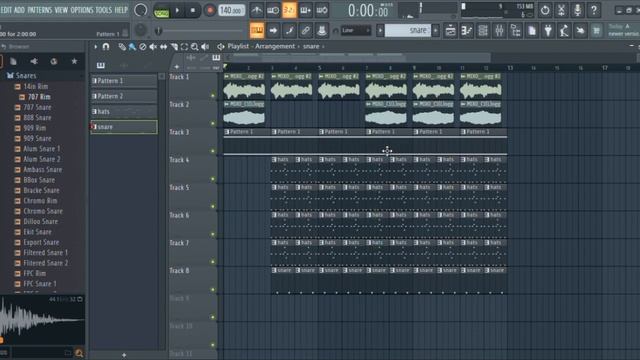The height and width of the screenshot is (360, 640).
Task: Enable overdub blend recording
Action: (305, 10)
